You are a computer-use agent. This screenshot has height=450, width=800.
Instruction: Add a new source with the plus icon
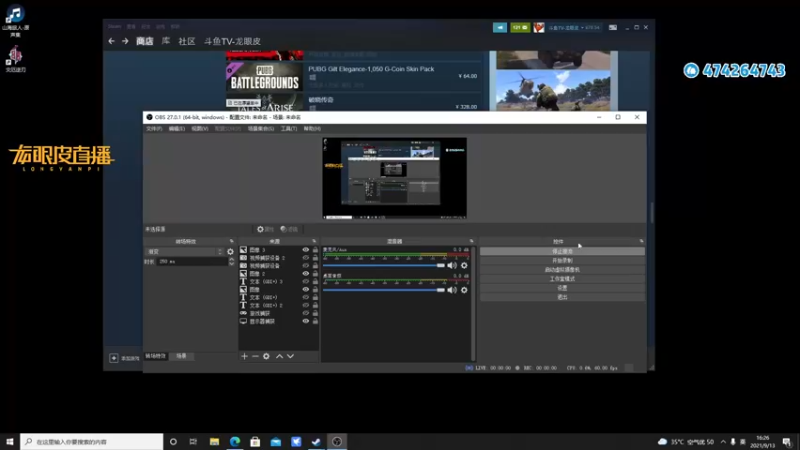coord(244,356)
